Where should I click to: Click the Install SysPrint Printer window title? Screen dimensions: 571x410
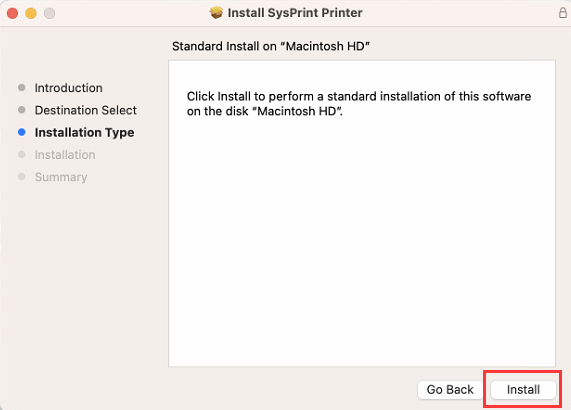295,13
